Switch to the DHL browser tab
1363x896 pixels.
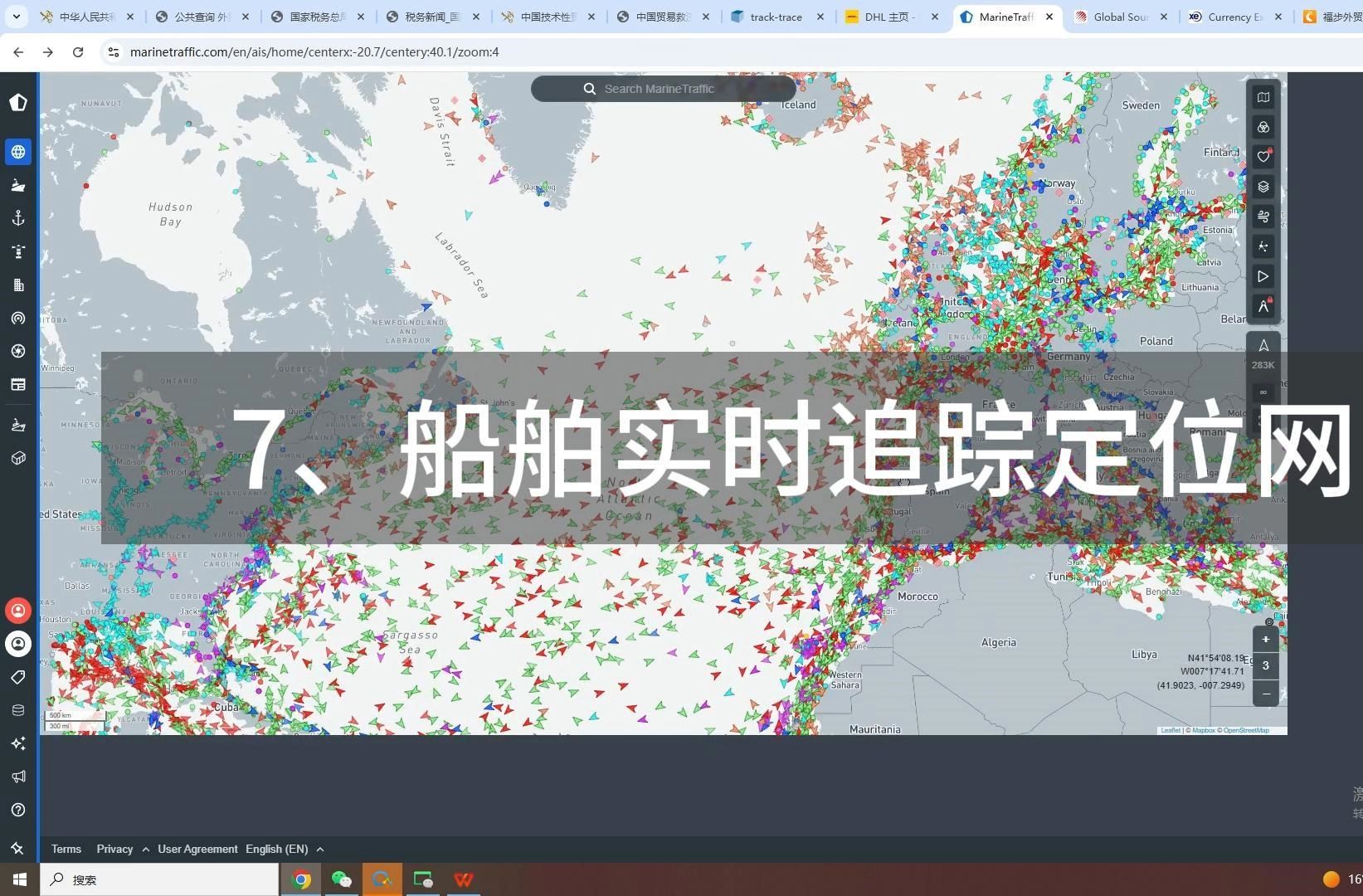click(892, 17)
